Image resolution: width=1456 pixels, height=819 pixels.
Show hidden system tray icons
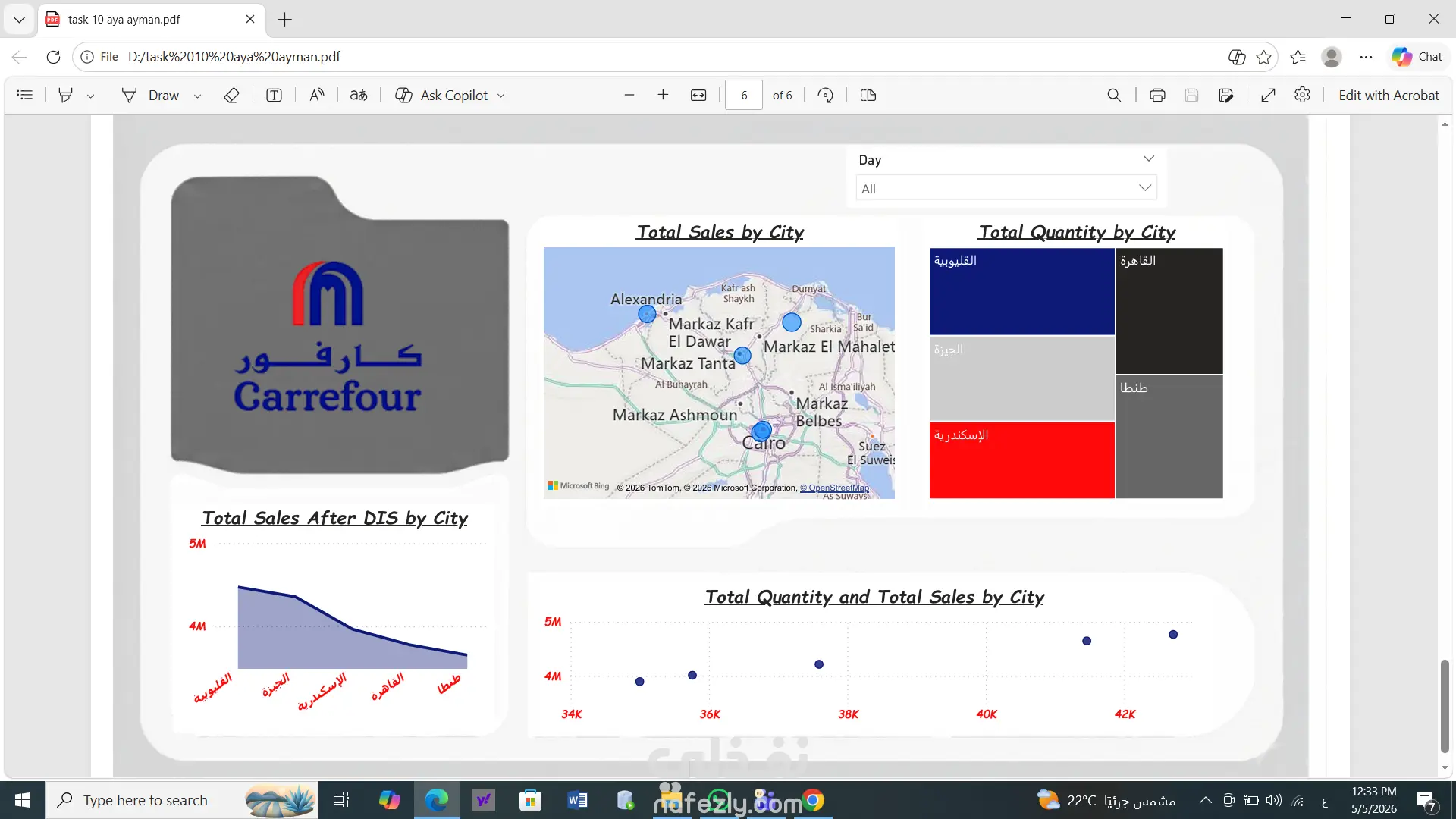pos(1205,800)
